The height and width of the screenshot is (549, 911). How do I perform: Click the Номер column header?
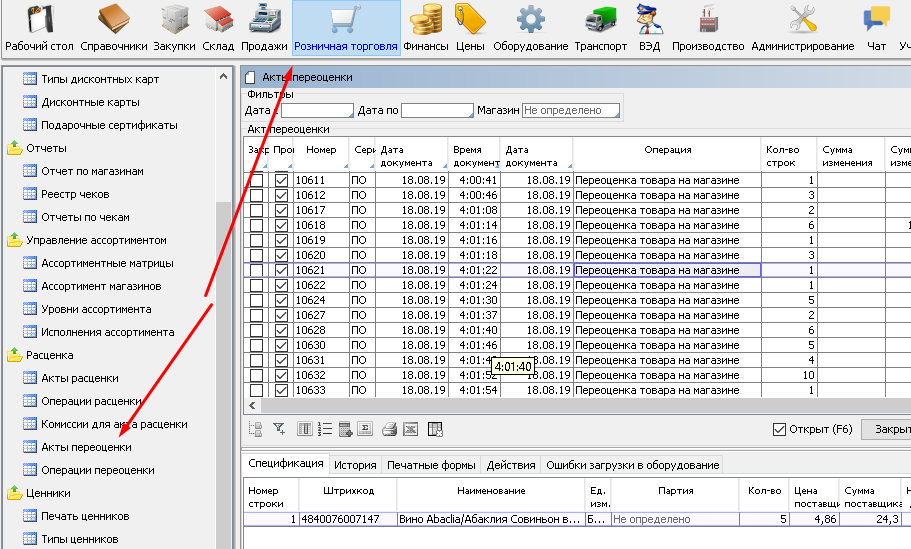click(x=322, y=150)
